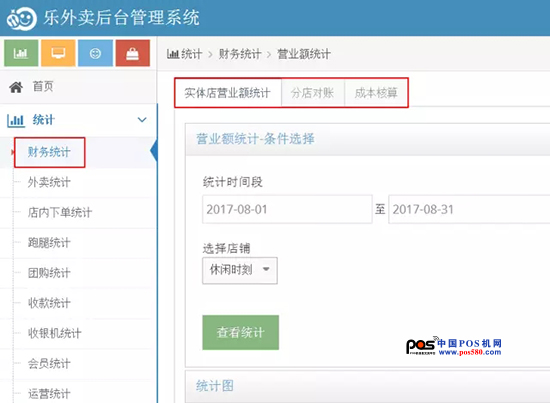Open 会员统计 in the sidebar

coord(49,364)
